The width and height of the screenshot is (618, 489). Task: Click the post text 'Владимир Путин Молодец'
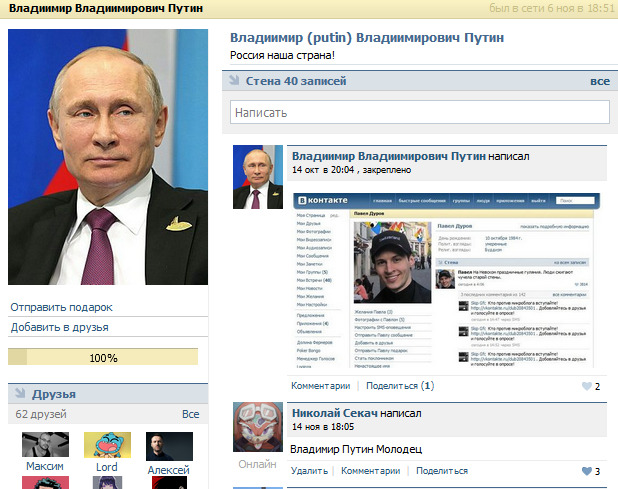(x=356, y=449)
